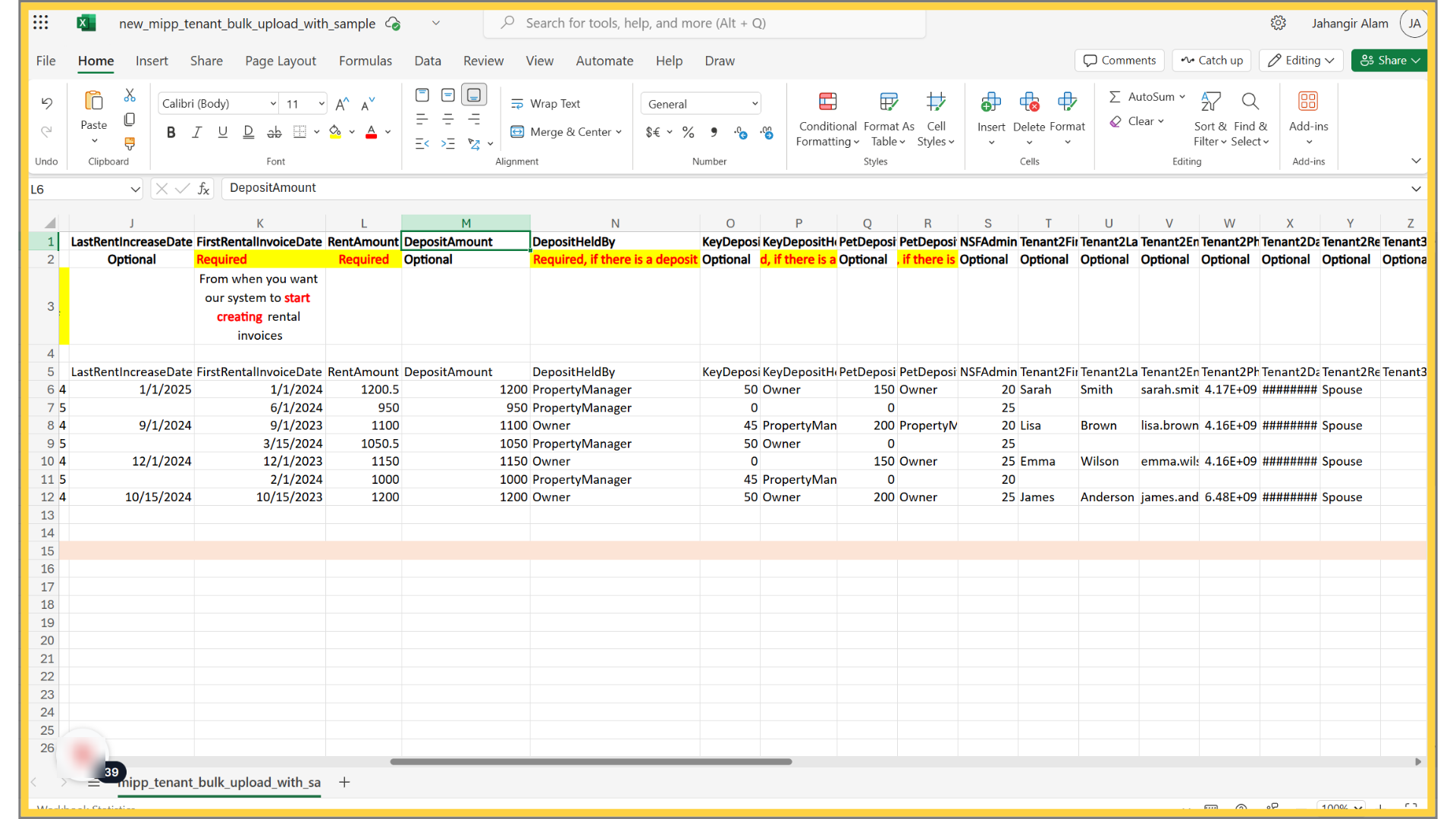1456x819 pixels.
Task: Open the File menu
Action: (46, 61)
